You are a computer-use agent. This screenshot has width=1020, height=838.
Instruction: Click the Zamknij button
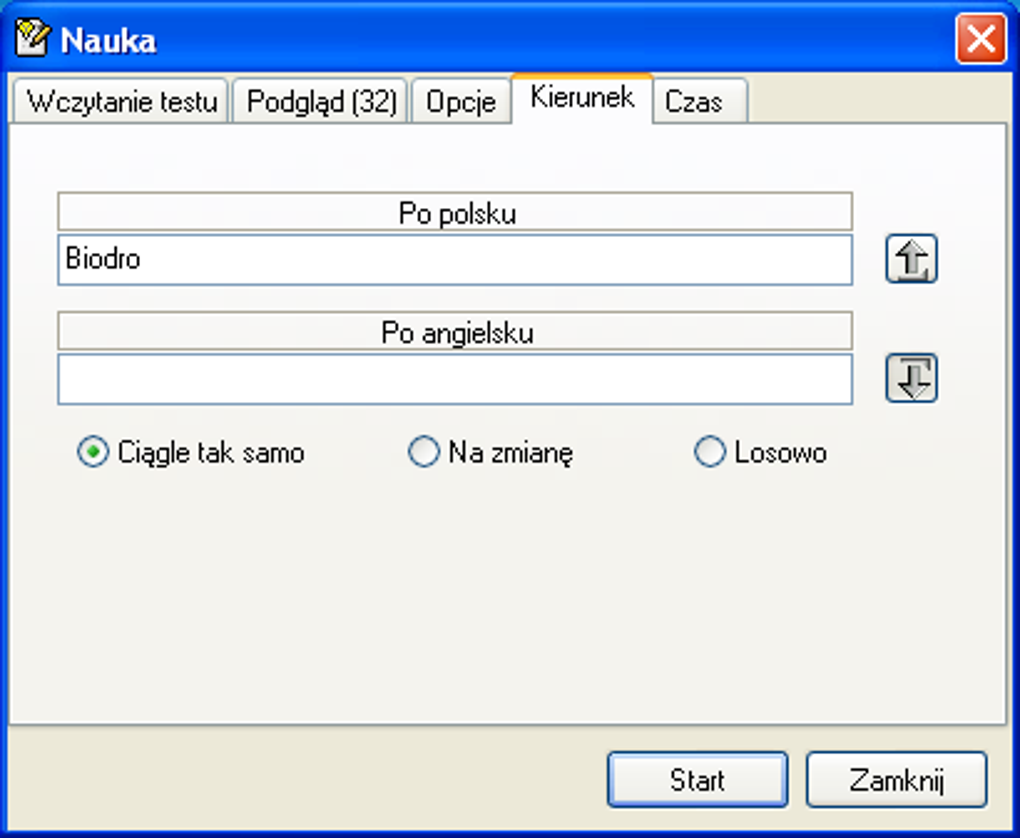point(896,780)
